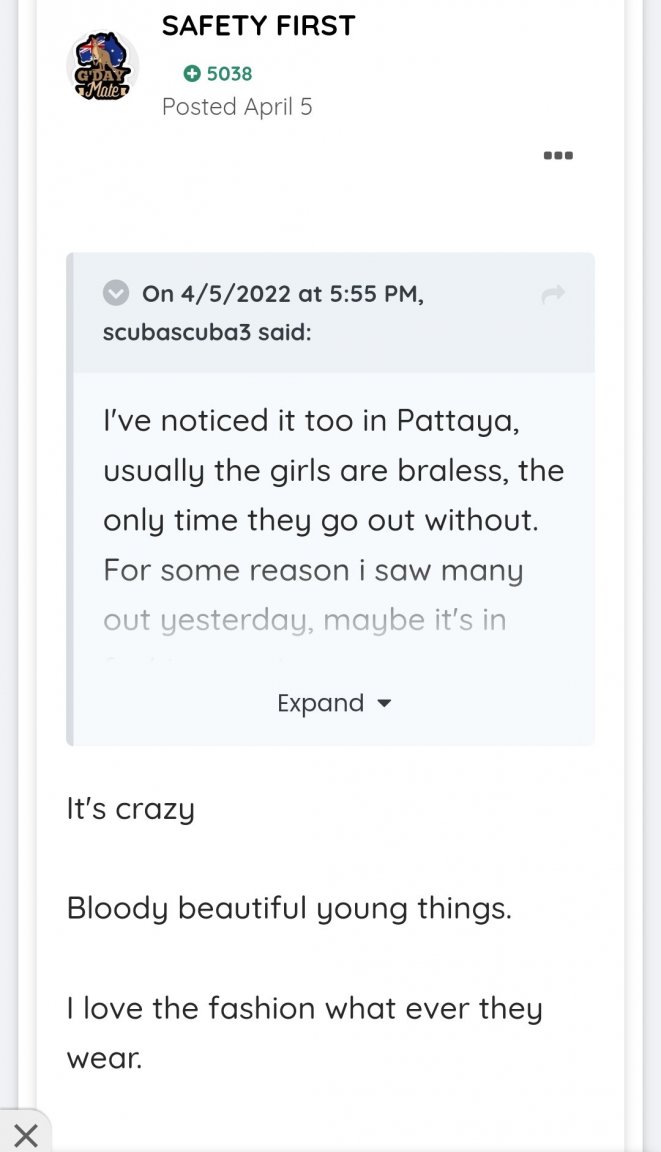View the 5038 reputation score
661x1152 pixels.
[229, 73]
